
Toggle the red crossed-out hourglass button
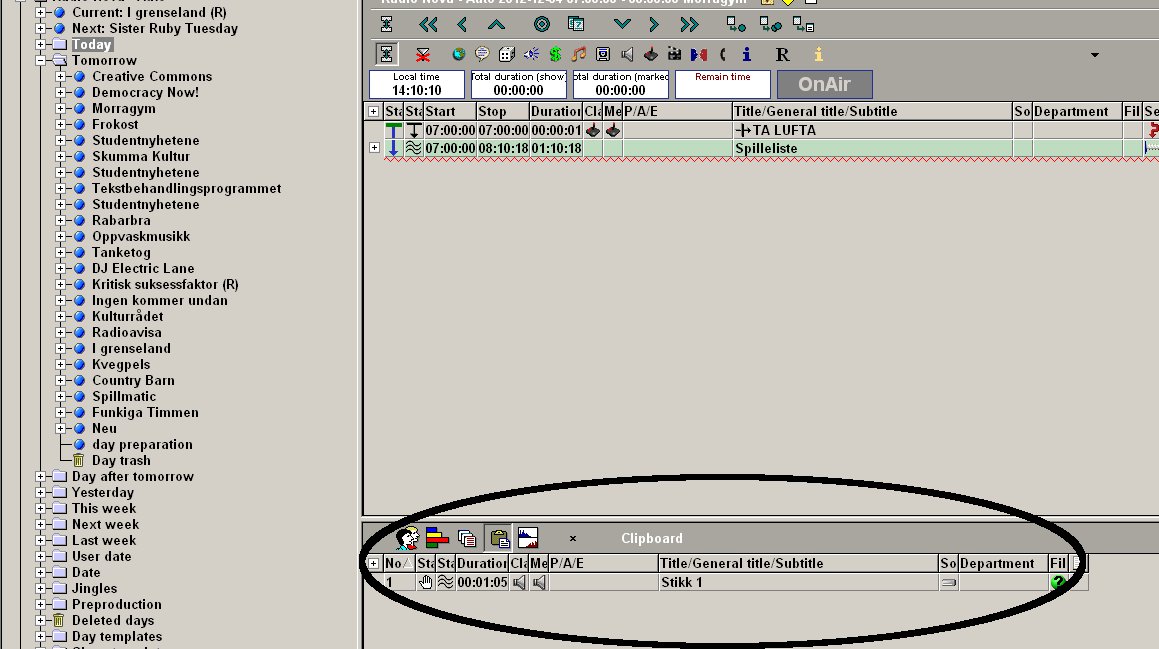[423, 55]
